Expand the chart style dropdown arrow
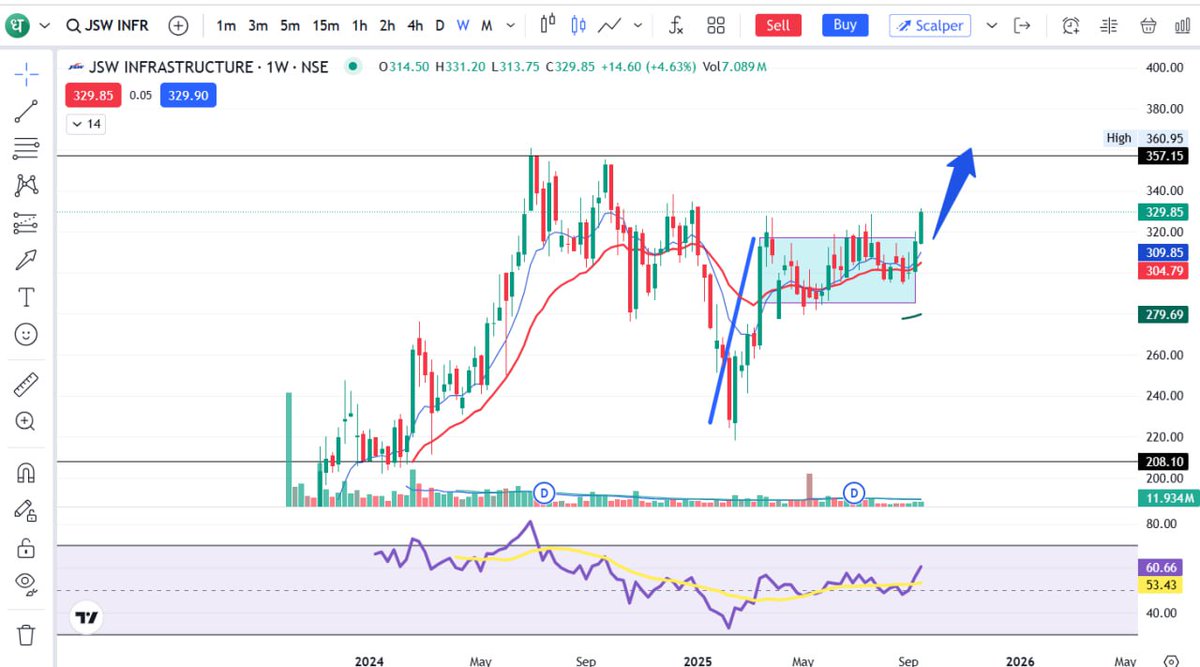Screen dimensions: 1200x667 click(638, 26)
